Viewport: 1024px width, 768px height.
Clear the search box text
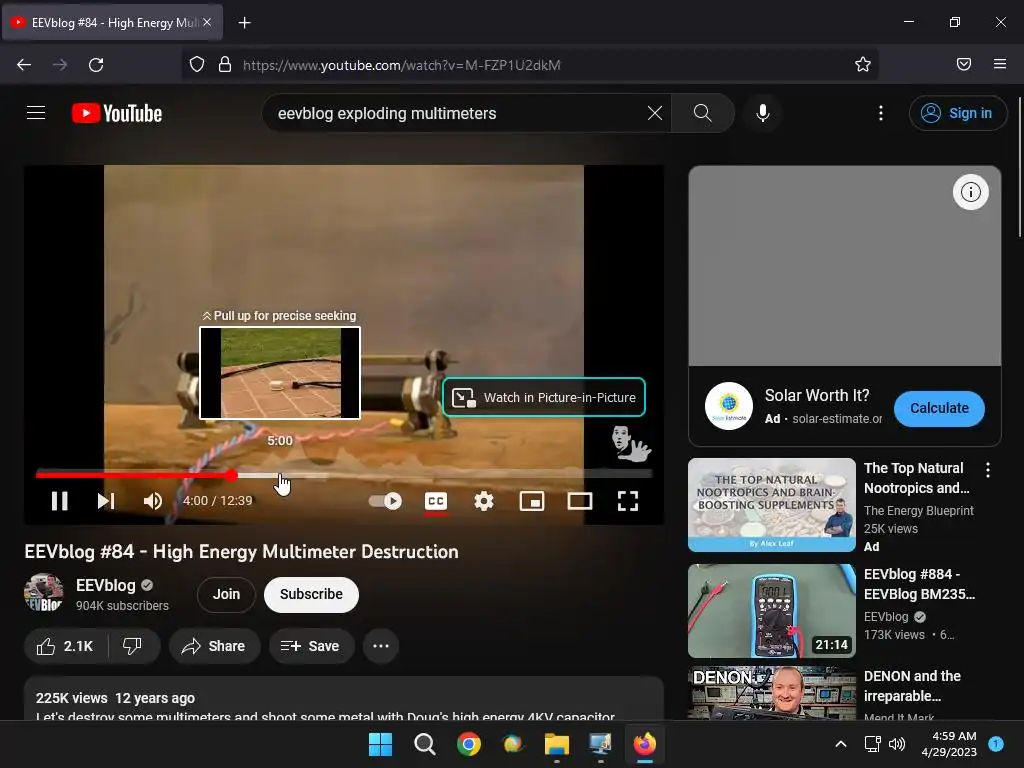tap(654, 113)
